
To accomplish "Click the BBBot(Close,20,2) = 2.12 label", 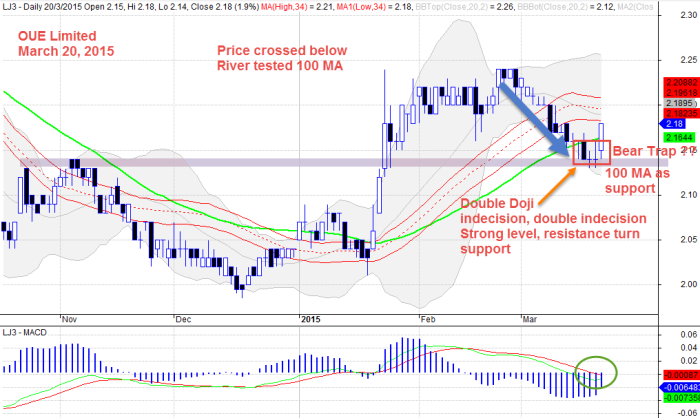I will click(566, 7).
